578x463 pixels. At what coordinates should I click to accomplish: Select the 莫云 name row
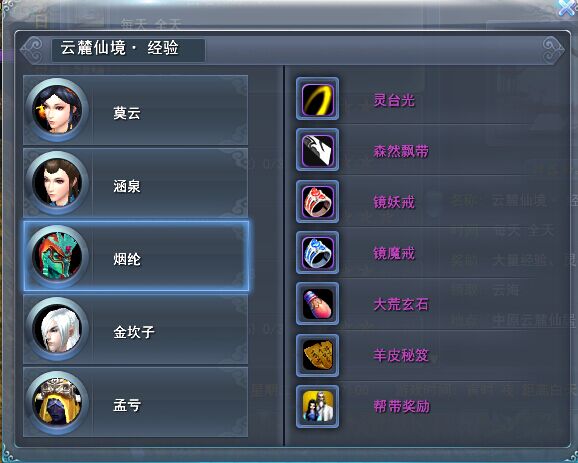[x=136, y=110]
